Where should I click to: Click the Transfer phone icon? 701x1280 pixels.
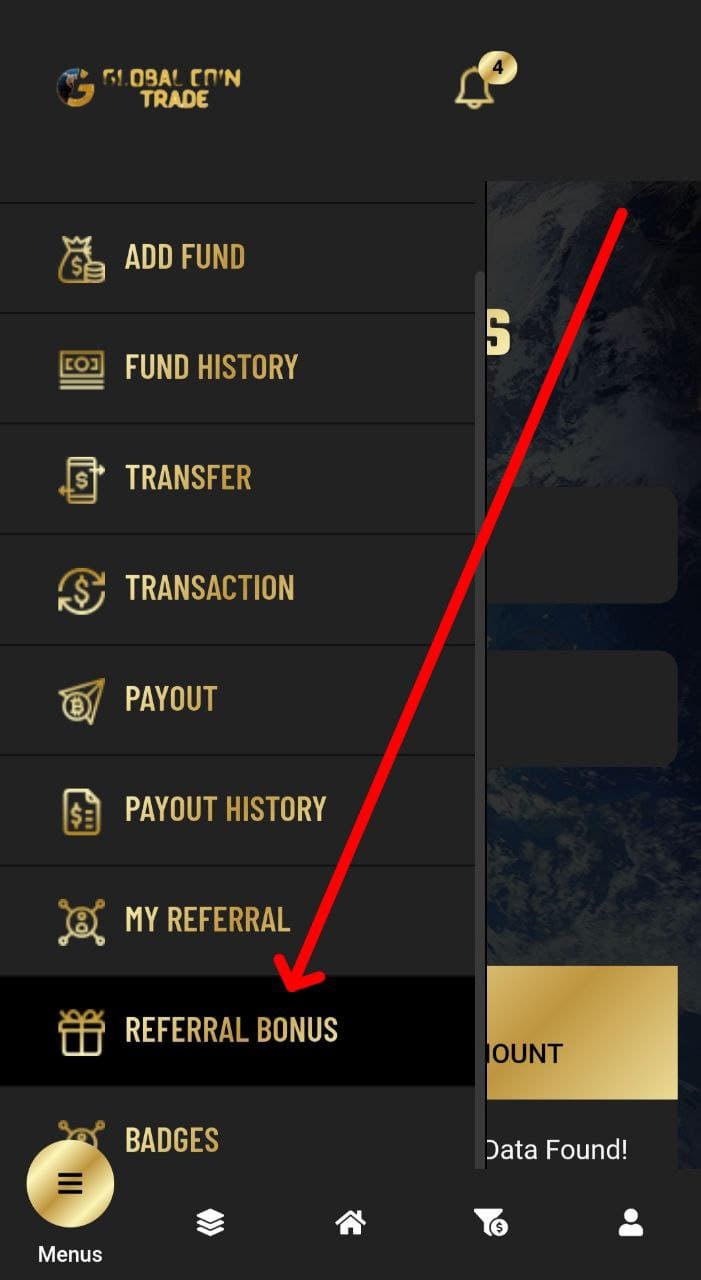click(x=81, y=479)
